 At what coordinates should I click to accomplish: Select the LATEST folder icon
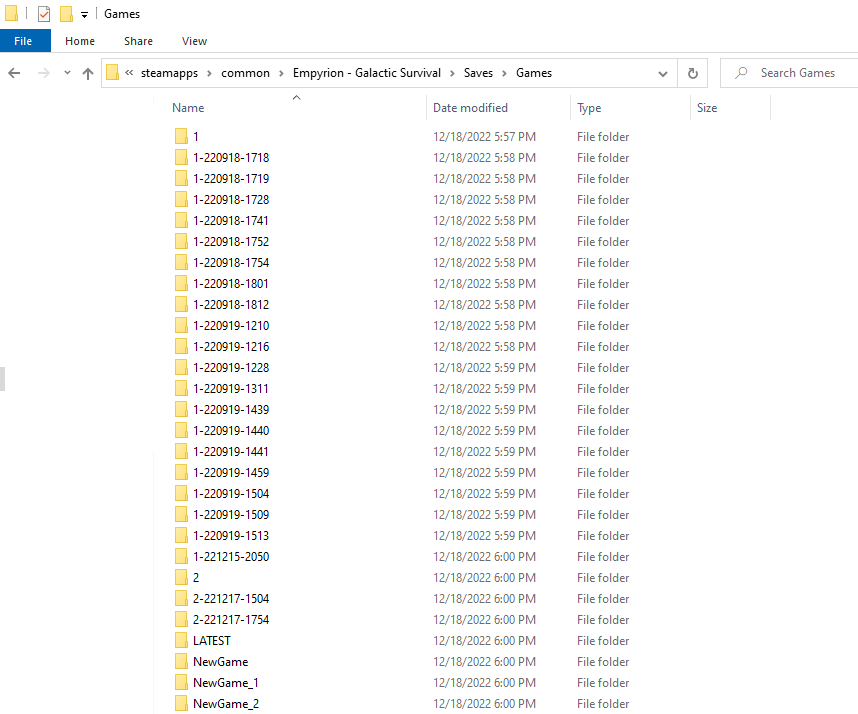[x=181, y=640]
